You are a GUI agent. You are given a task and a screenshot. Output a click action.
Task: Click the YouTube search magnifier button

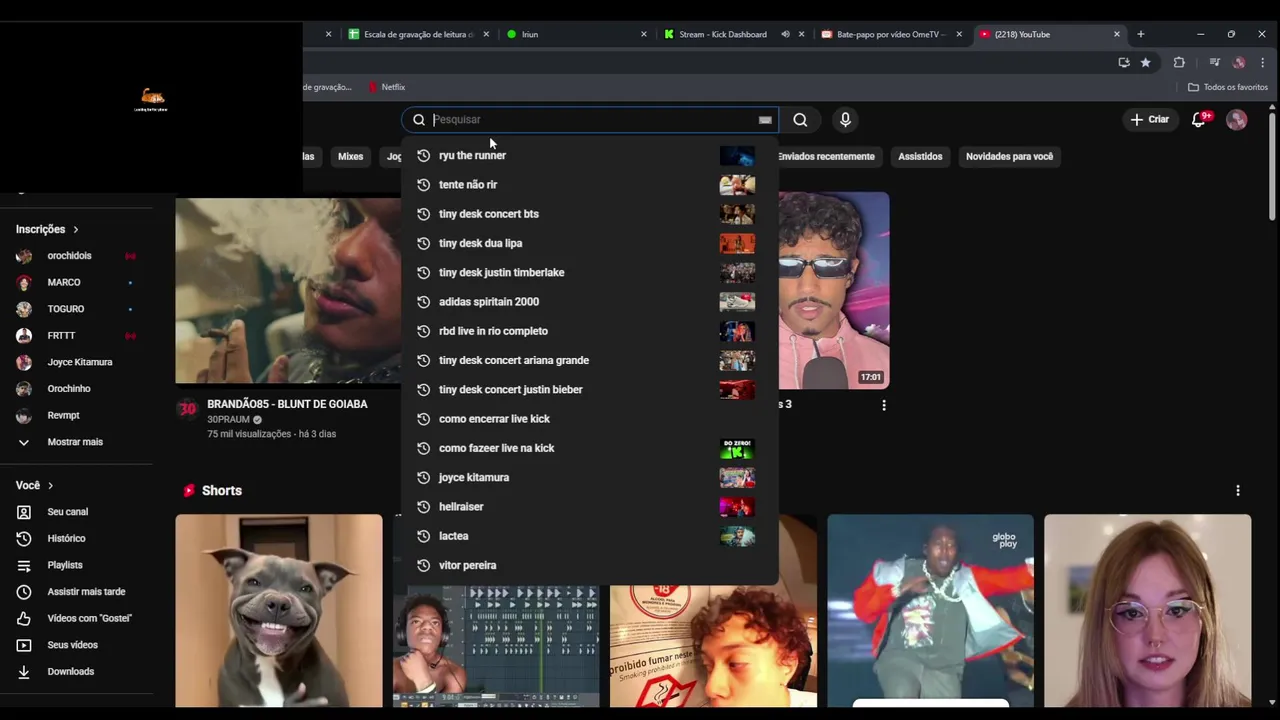800,120
